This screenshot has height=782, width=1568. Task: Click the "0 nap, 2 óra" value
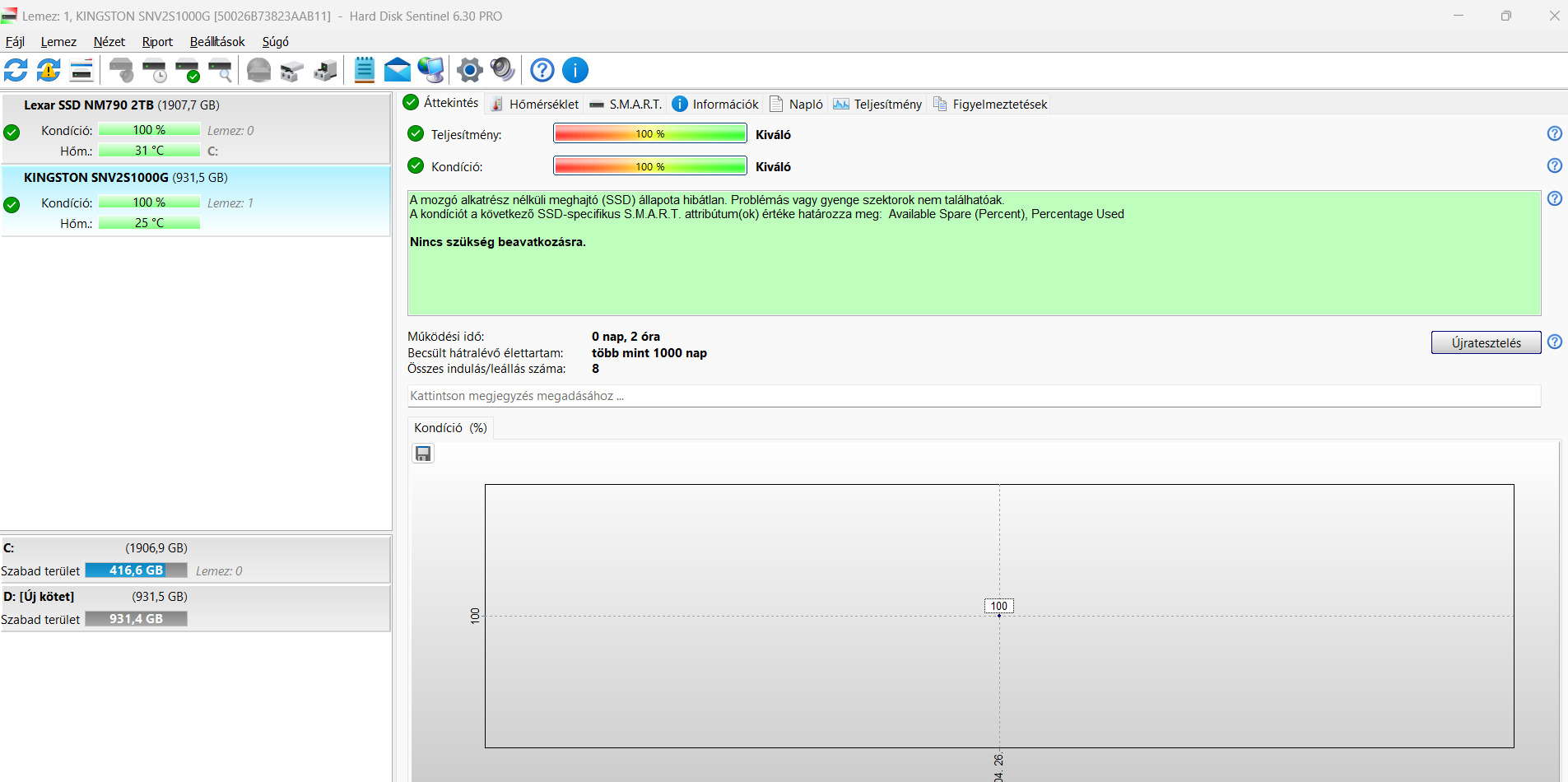[626, 337]
